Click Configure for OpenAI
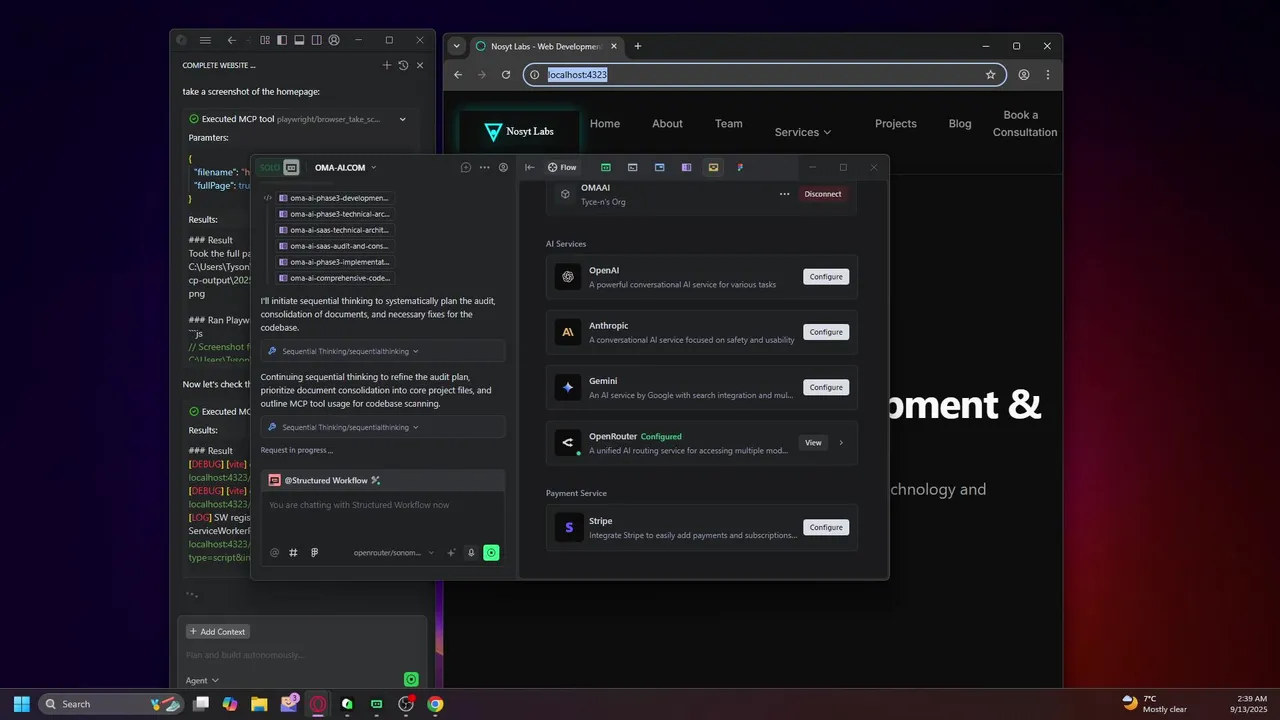 pyautogui.click(x=826, y=277)
